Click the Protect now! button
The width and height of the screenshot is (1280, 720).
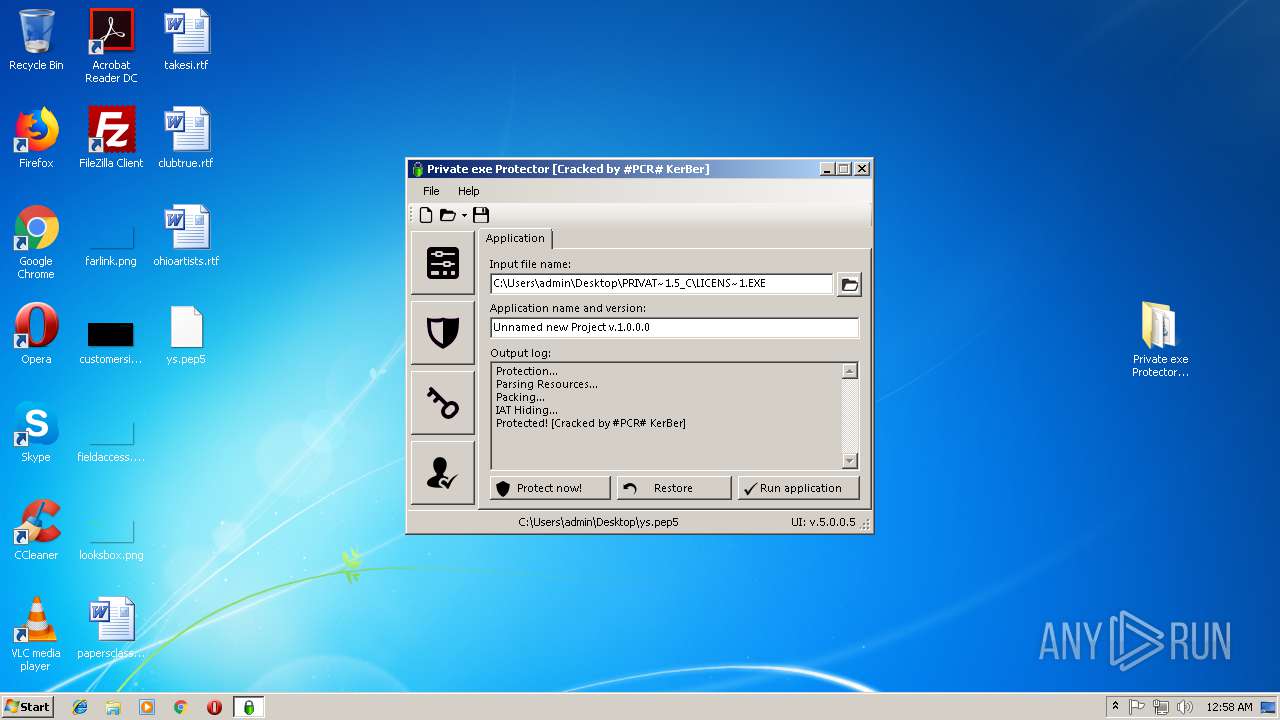[x=550, y=488]
